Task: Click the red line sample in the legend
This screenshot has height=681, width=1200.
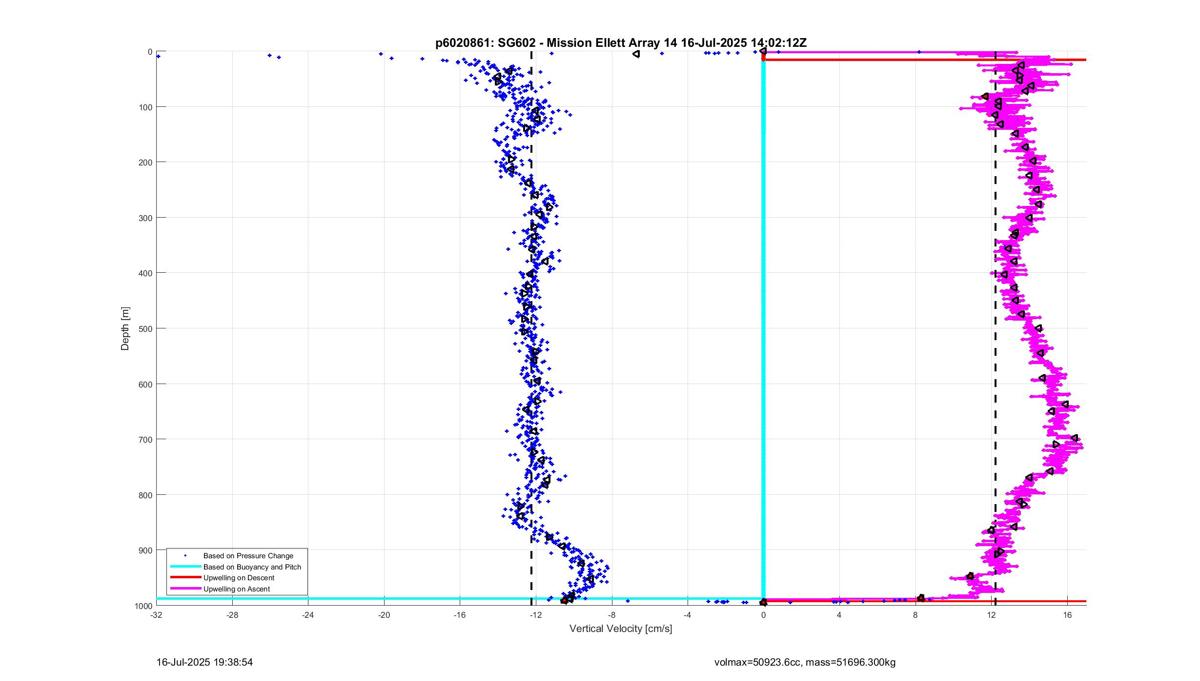Action: click(x=183, y=578)
